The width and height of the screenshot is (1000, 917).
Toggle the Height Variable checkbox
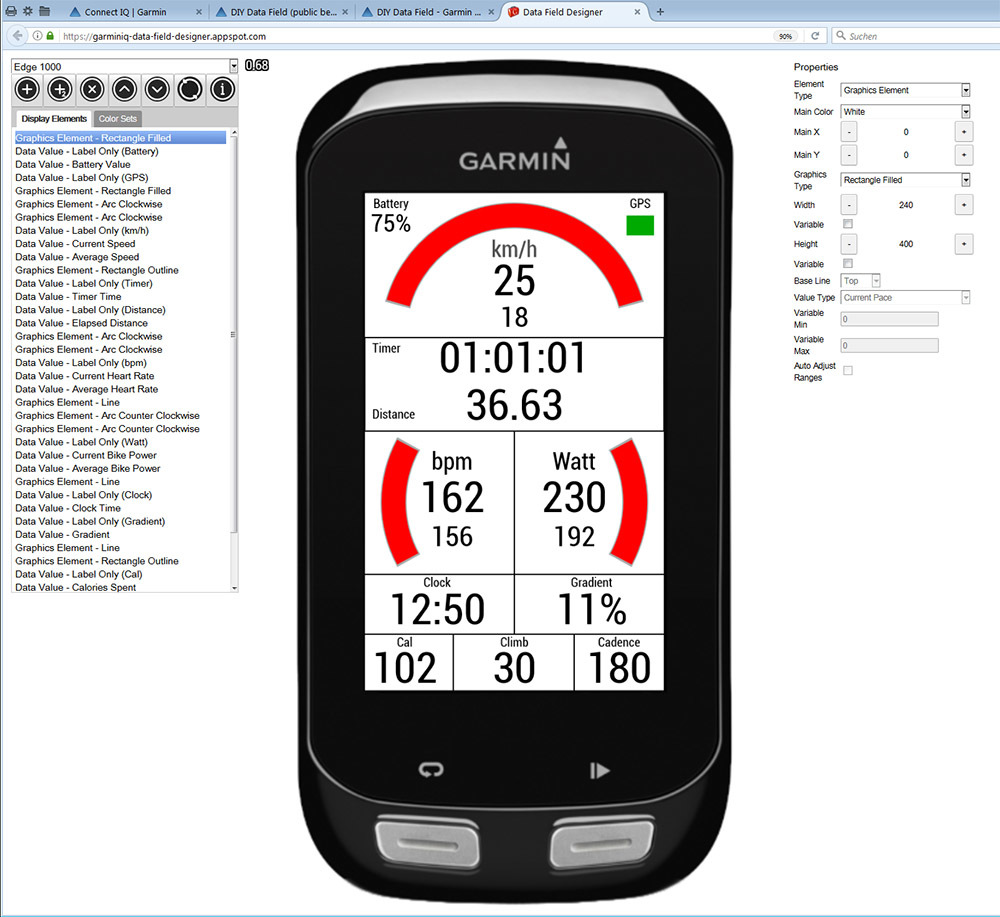pyautogui.click(x=848, y=263)
